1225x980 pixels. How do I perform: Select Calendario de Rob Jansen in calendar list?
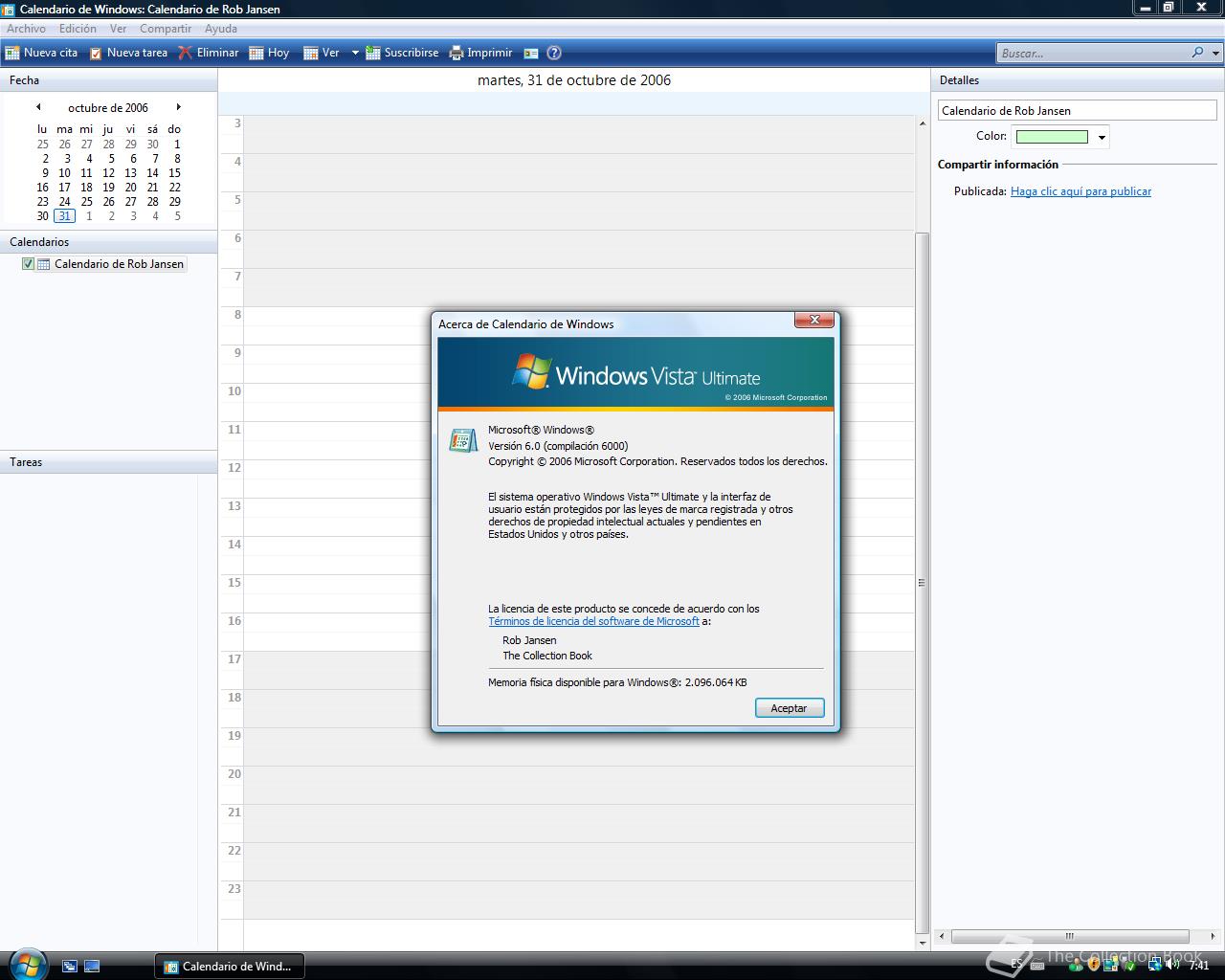click(119, 264)
